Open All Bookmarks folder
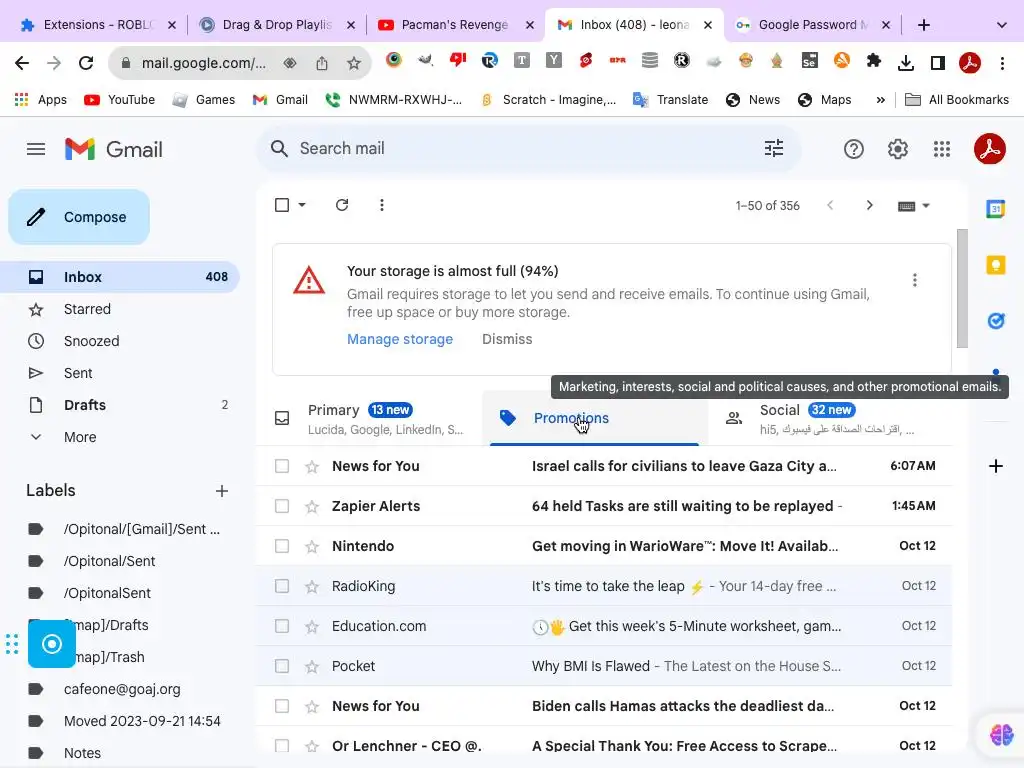Viewport: 1024px width, 768px height. [957, 100]
